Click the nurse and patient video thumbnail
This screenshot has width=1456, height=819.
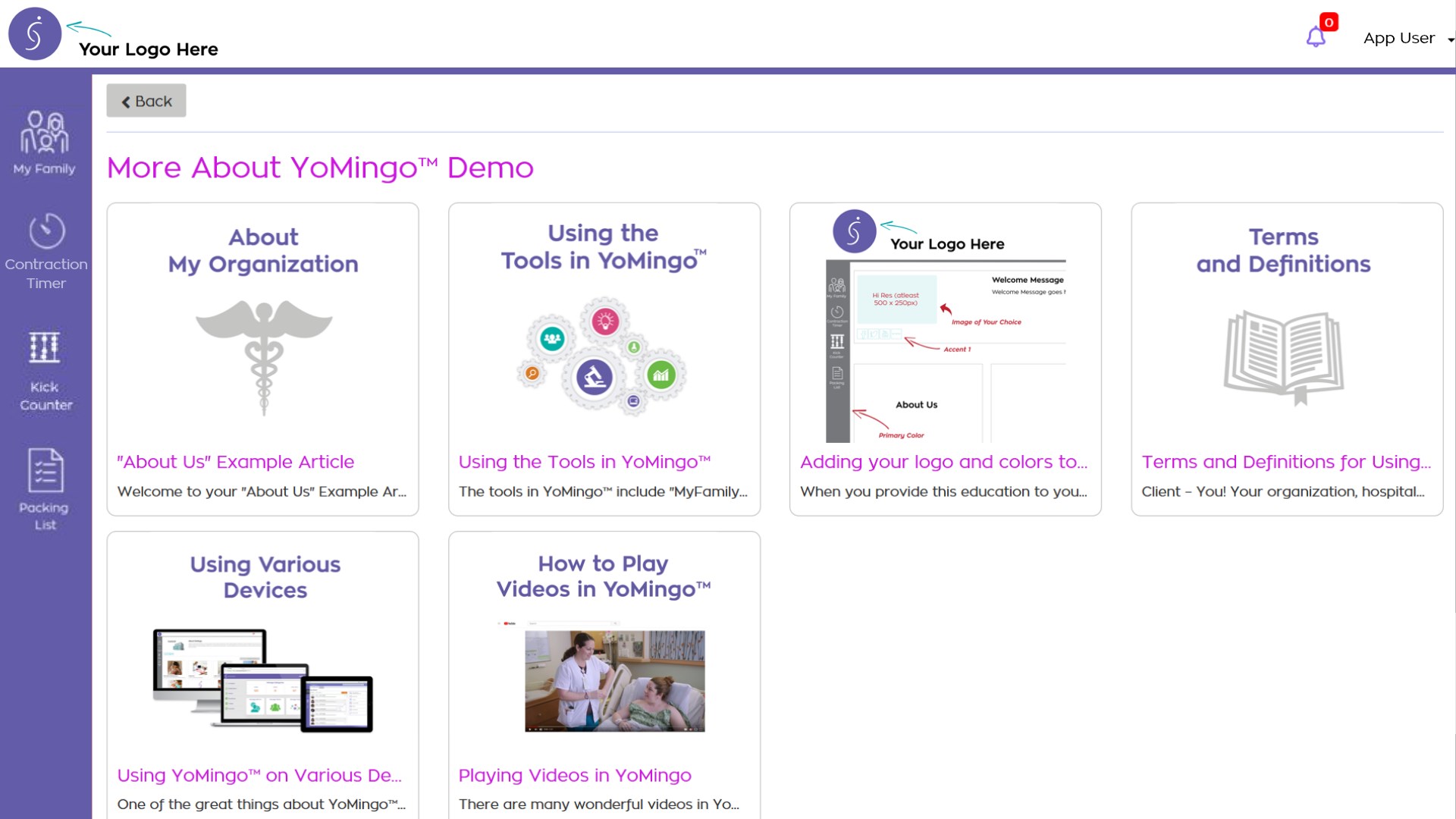point(614,680)
